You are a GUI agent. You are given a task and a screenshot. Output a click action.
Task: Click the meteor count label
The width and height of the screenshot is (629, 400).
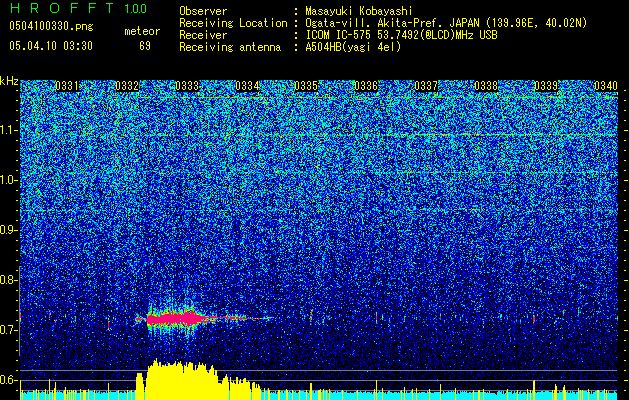tap(142, 31)
